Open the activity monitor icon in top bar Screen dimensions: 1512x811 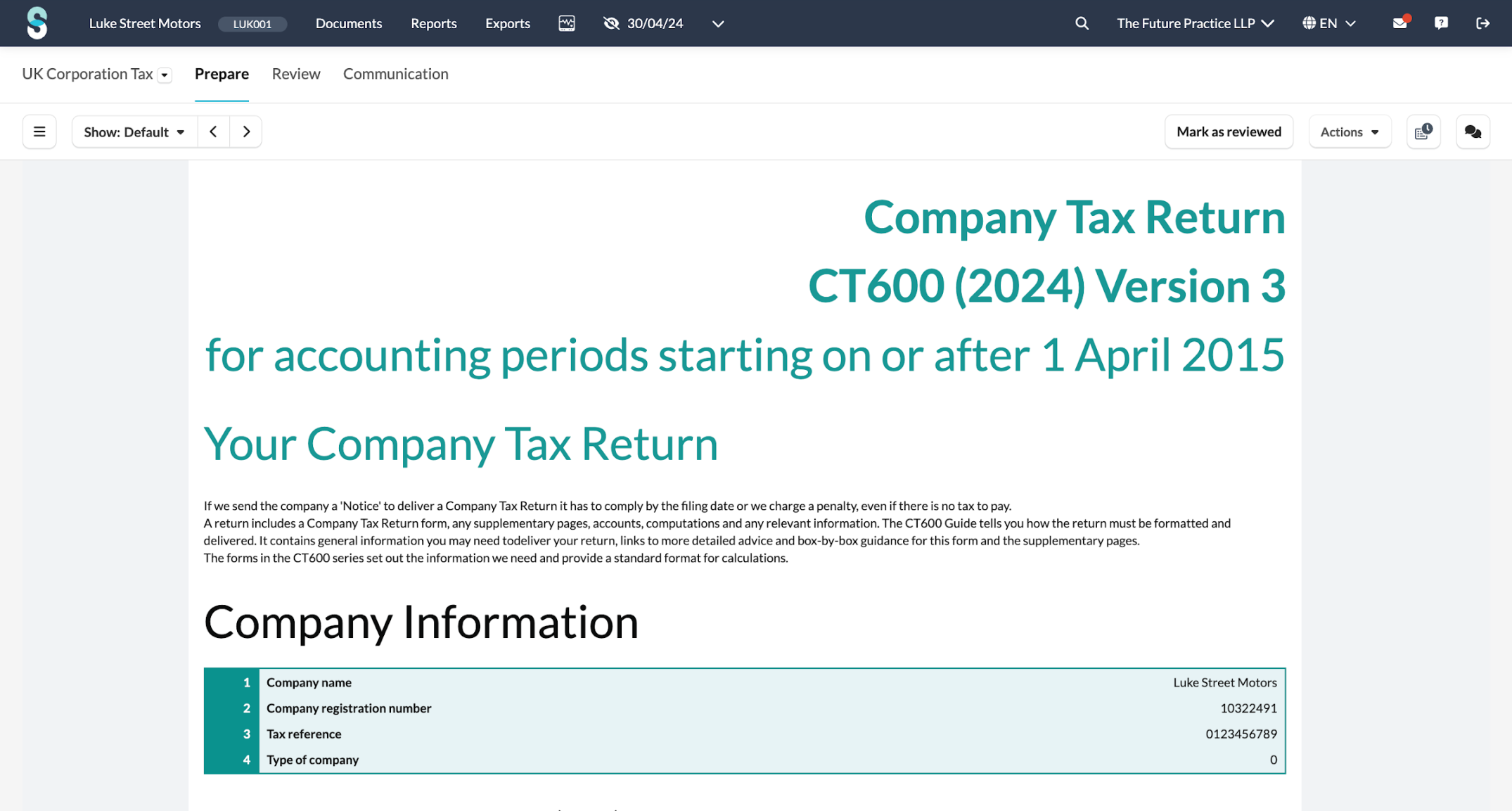pos(567,23)
